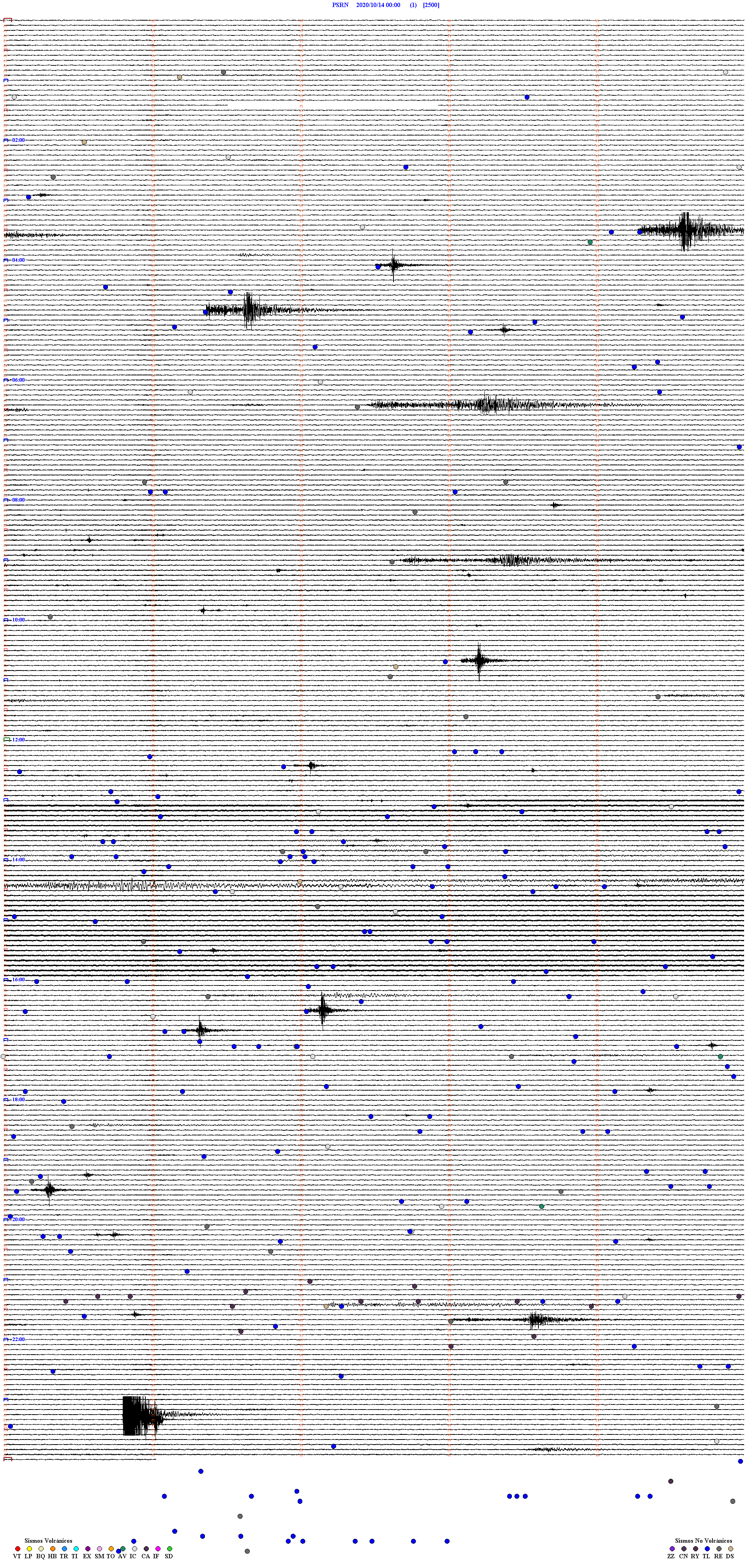This screenshot has width=748, height=1568.
Task: Click the blue TL legend marker
Action: [x=707, y=1549]
